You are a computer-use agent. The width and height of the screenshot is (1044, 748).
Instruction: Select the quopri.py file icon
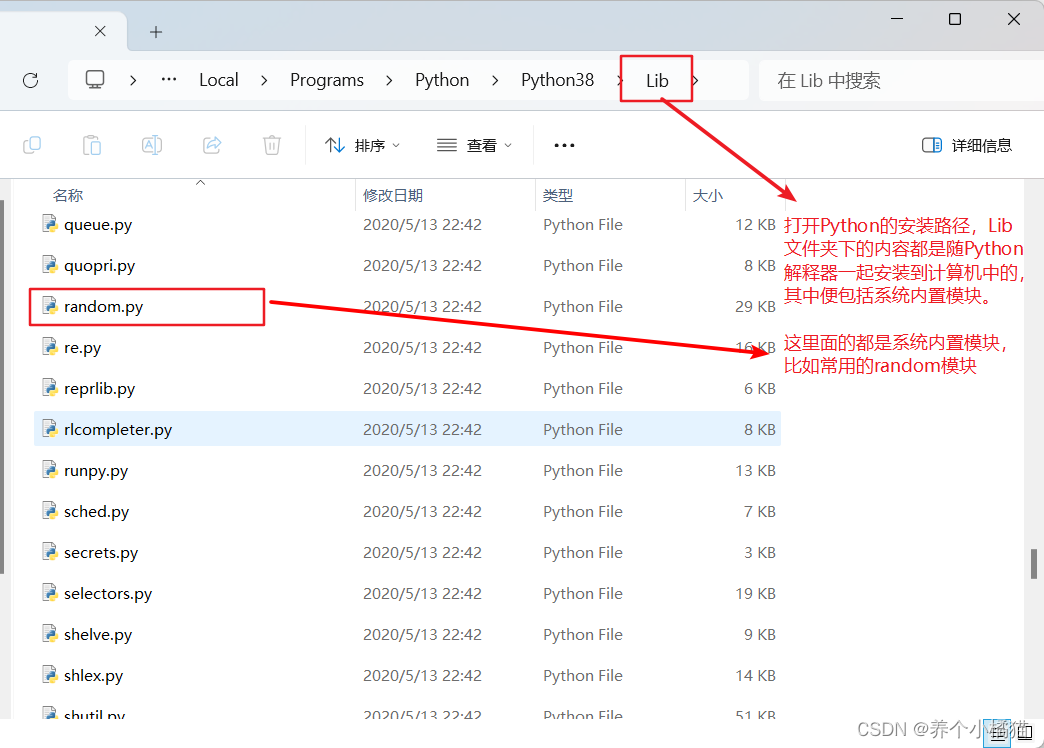tap(50, 265)
